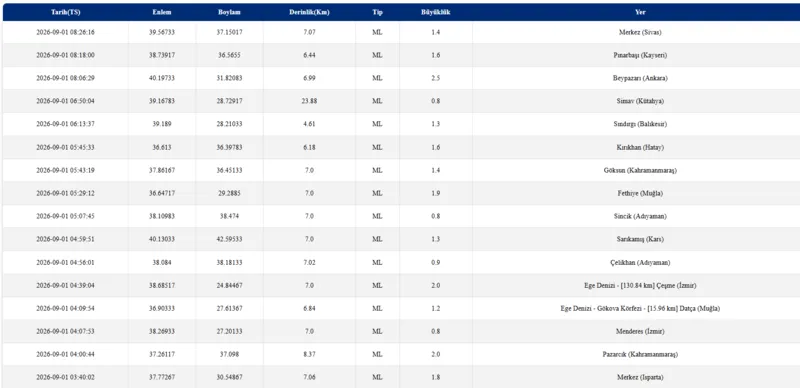This screenshot has width=800, height=388.
Task: Click timestamp 2026-09-01 04:39:04
Action: pyautogui.click(x=65, y=285)
